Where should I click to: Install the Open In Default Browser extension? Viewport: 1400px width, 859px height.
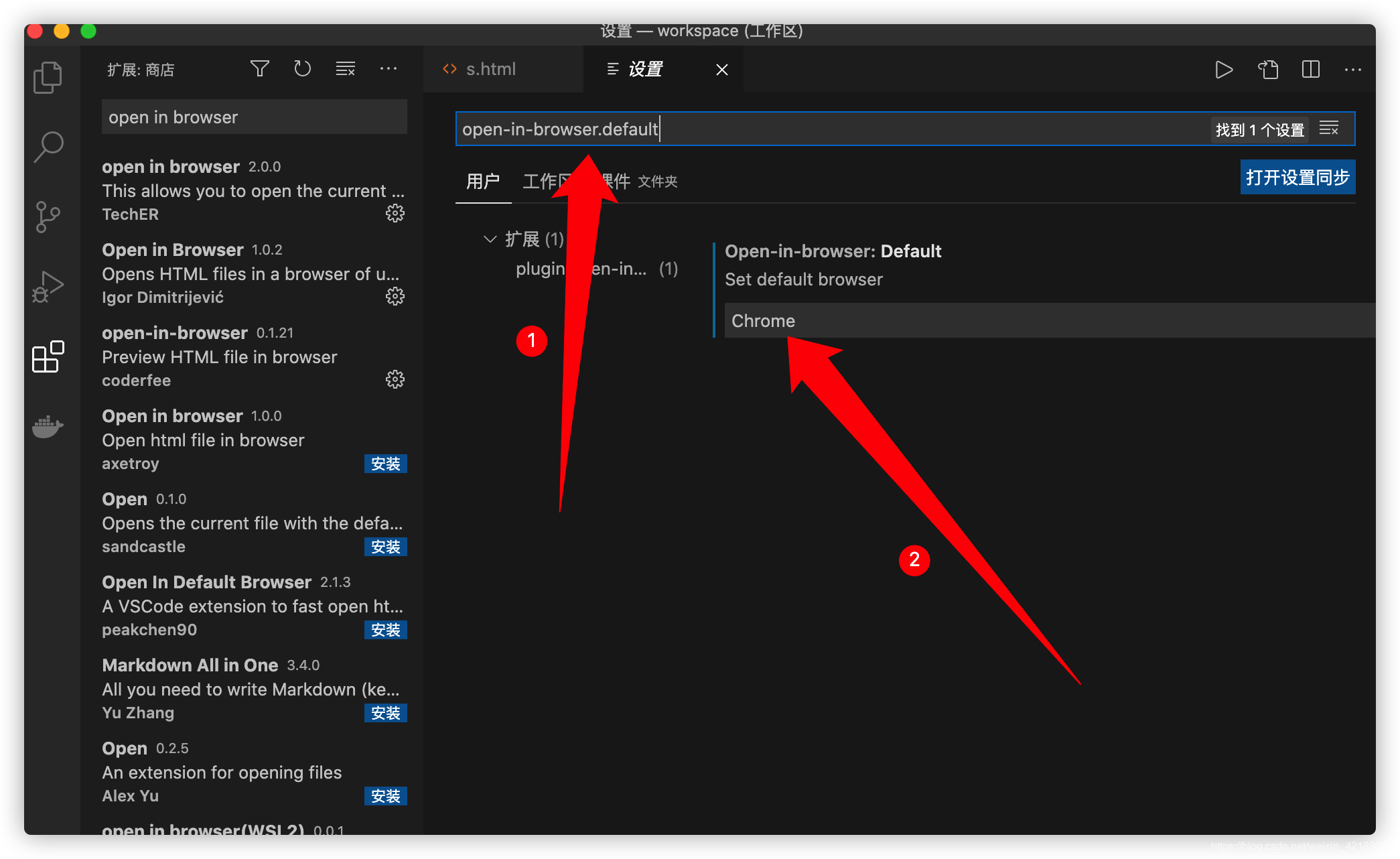click(385, 630)
